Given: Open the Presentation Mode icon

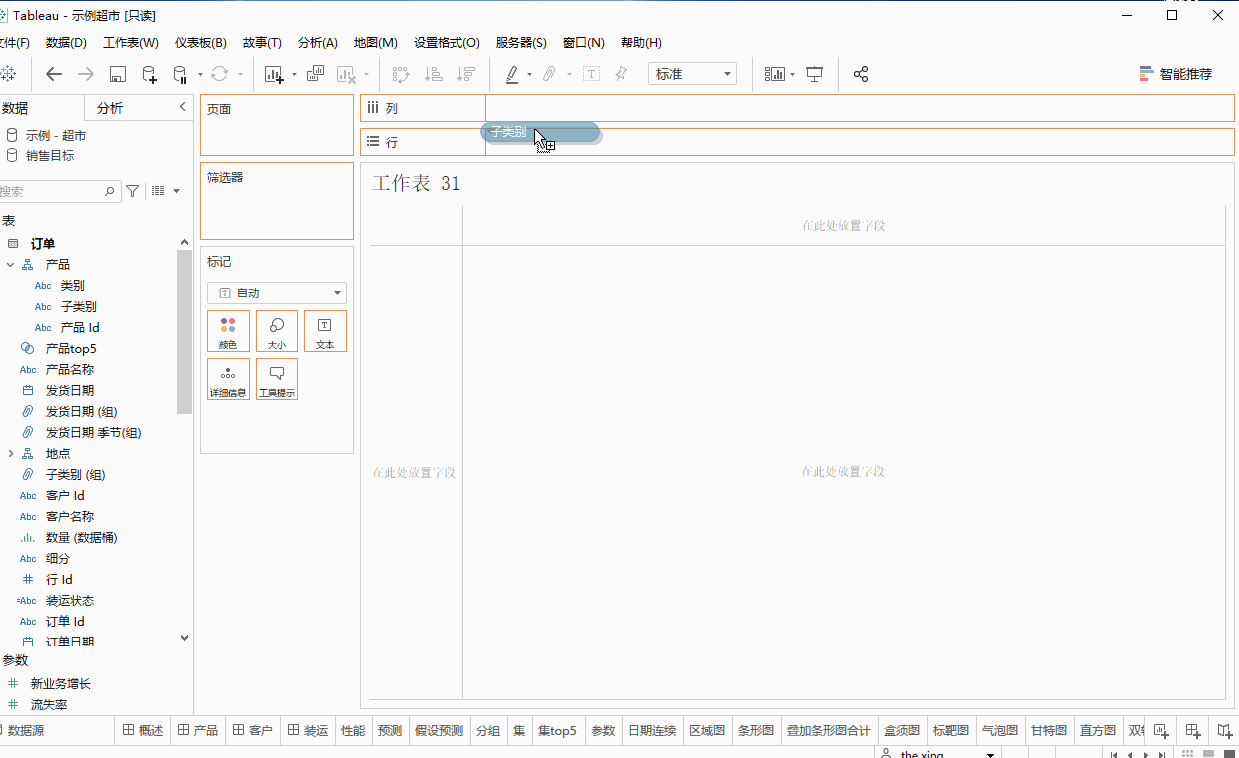Looking at the screenshot, I should click(x=815, y=74).
